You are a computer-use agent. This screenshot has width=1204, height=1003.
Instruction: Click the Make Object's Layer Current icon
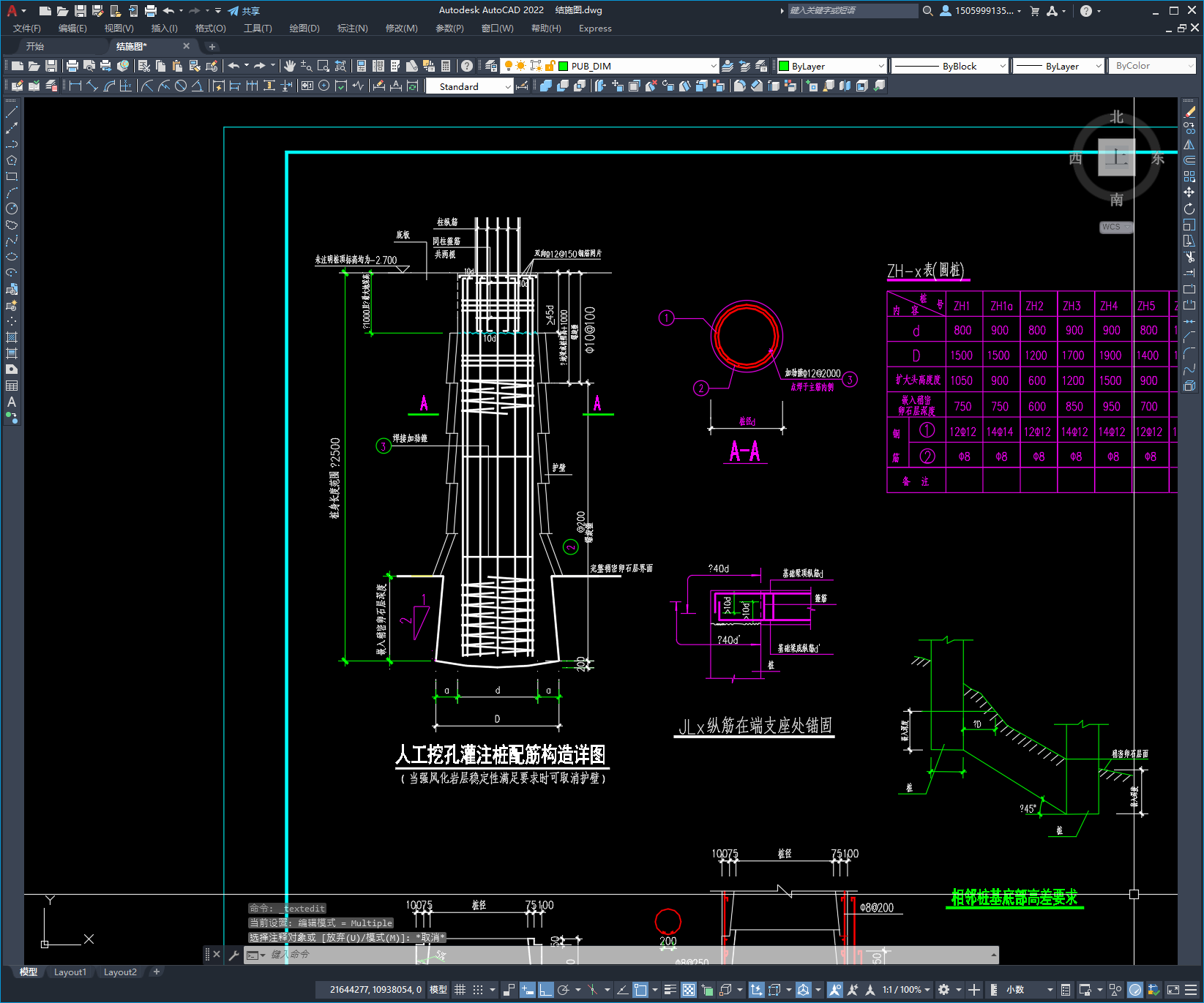(728, 66)
